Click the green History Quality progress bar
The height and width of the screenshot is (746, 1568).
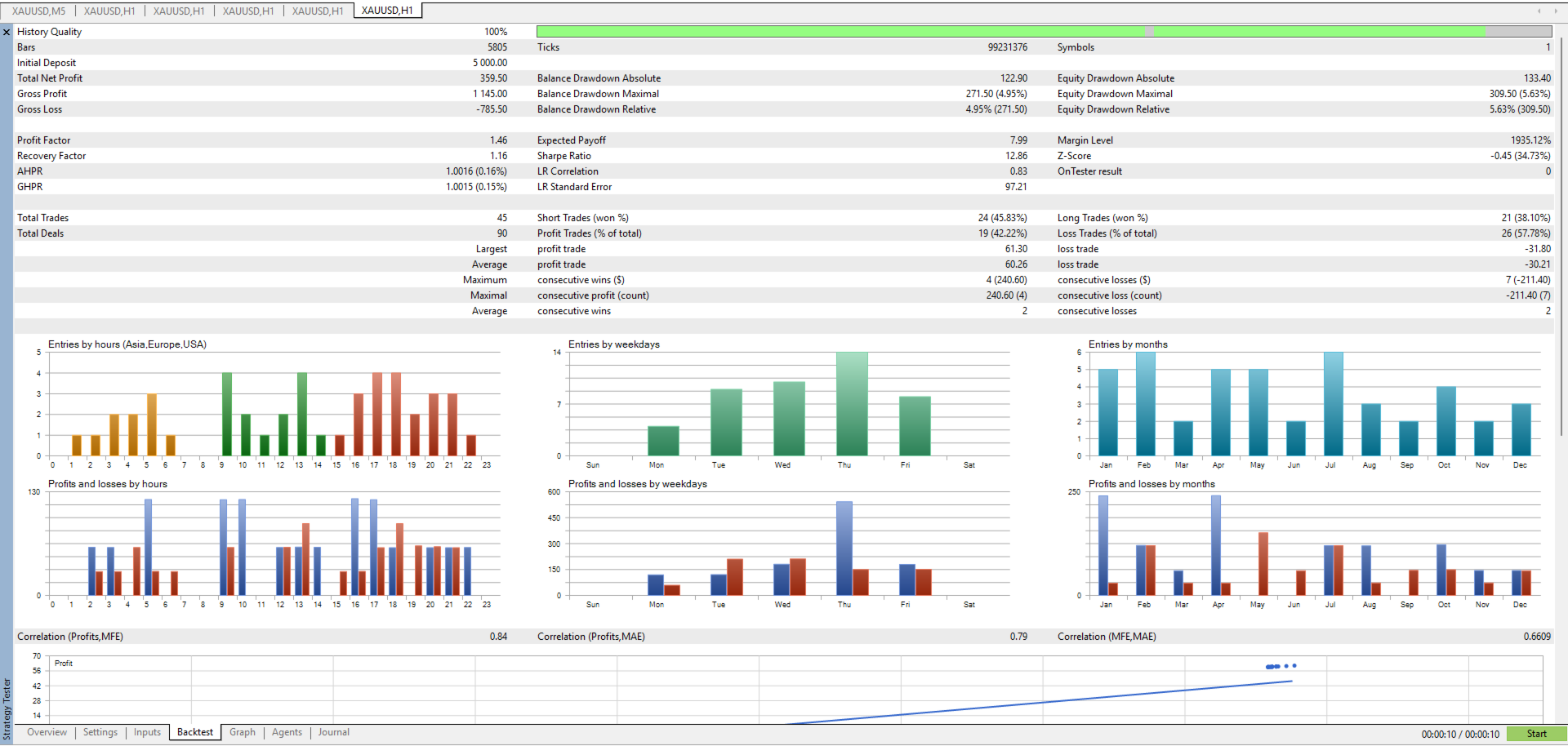coord(1044,31)
